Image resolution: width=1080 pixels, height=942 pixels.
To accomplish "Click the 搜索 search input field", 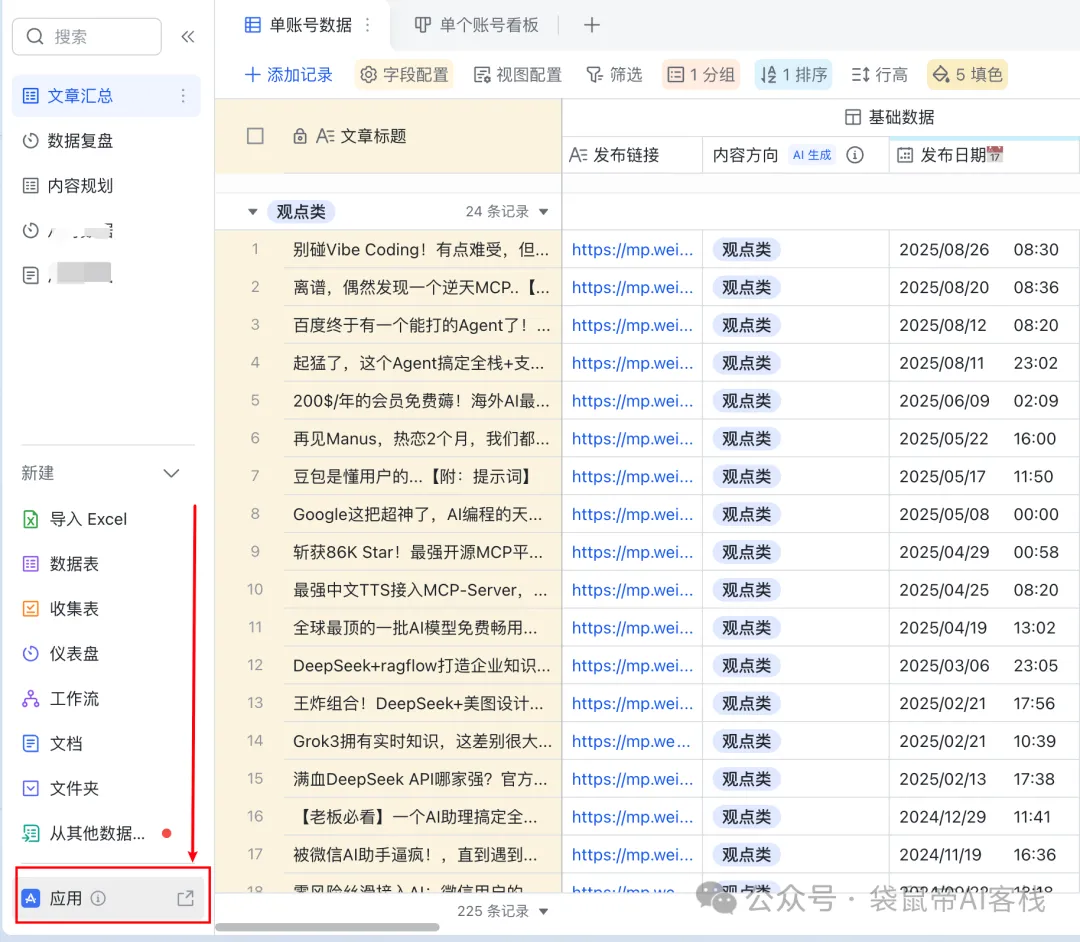I will click(87, 36).
